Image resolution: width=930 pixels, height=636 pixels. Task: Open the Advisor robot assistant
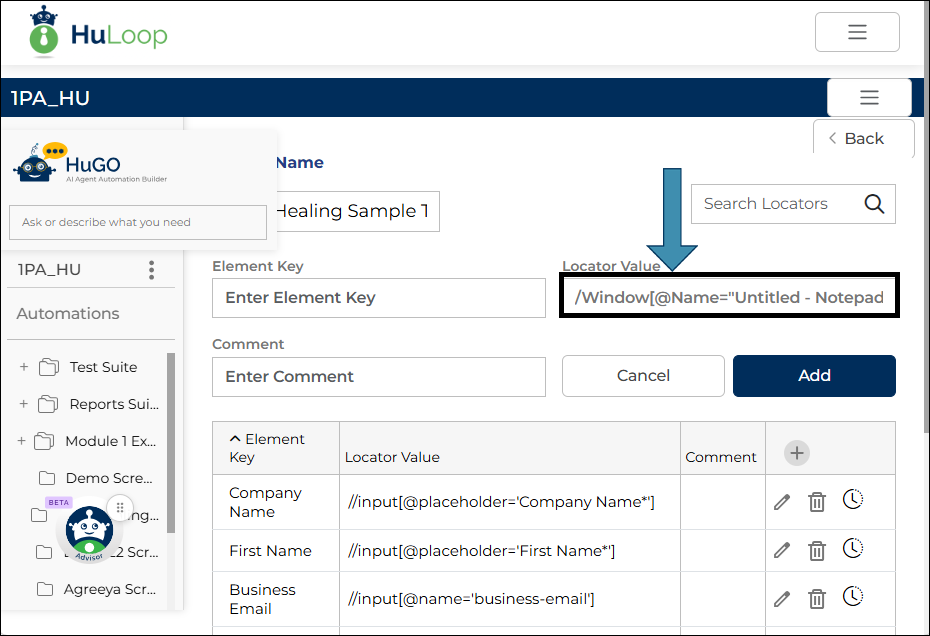coord(89,532)
